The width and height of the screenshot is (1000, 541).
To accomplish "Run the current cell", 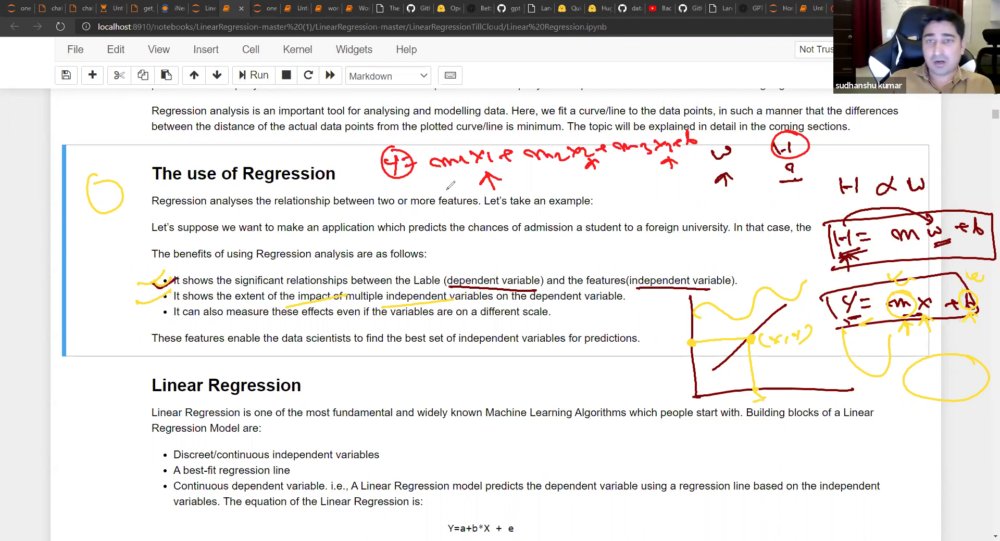I will tap(253, 75).
